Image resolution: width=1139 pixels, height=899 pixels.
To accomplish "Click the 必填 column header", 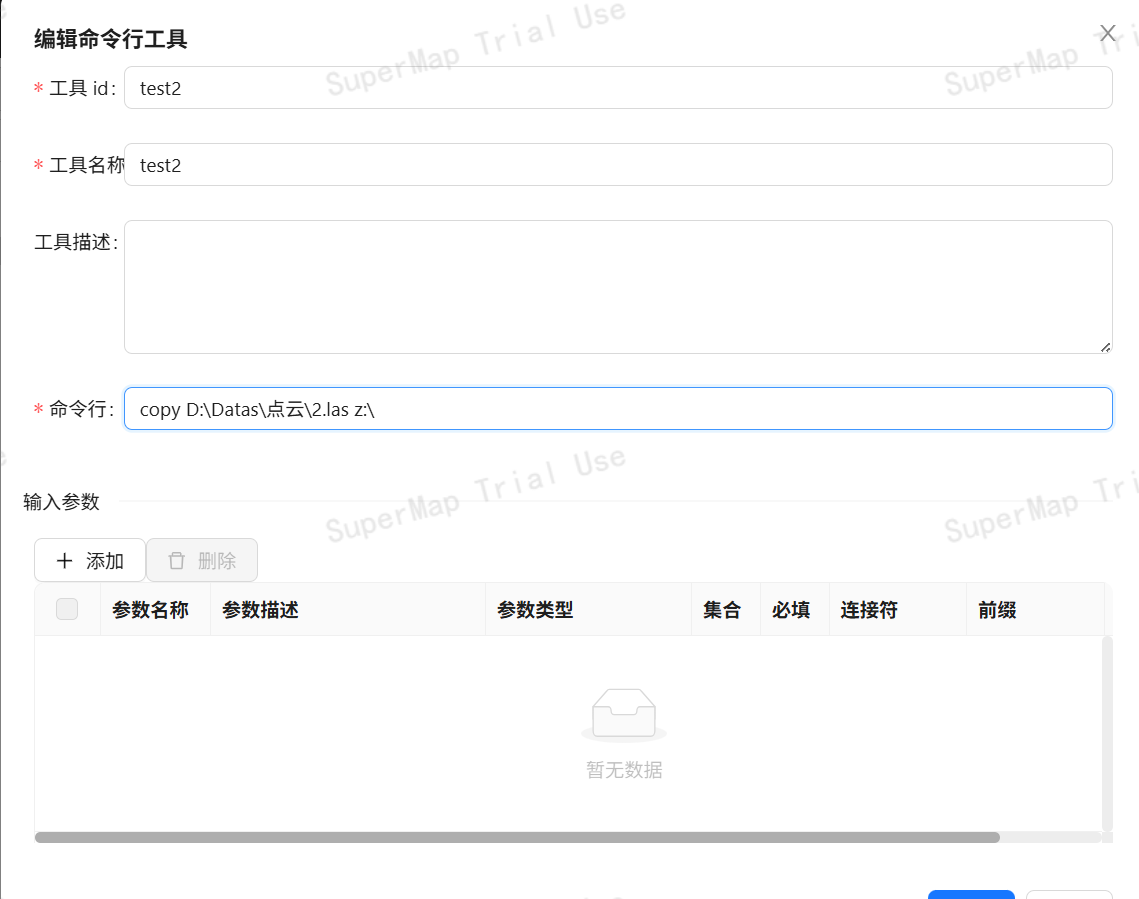I will pos(791,610).
